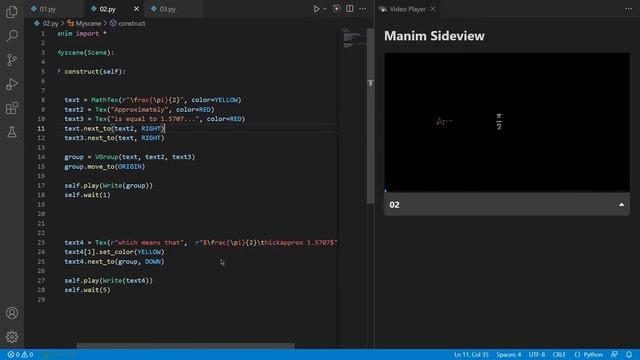The width and height of the screenshot is (640, 360).
Task: Open the Testing flask view
Action: point(12,132)
